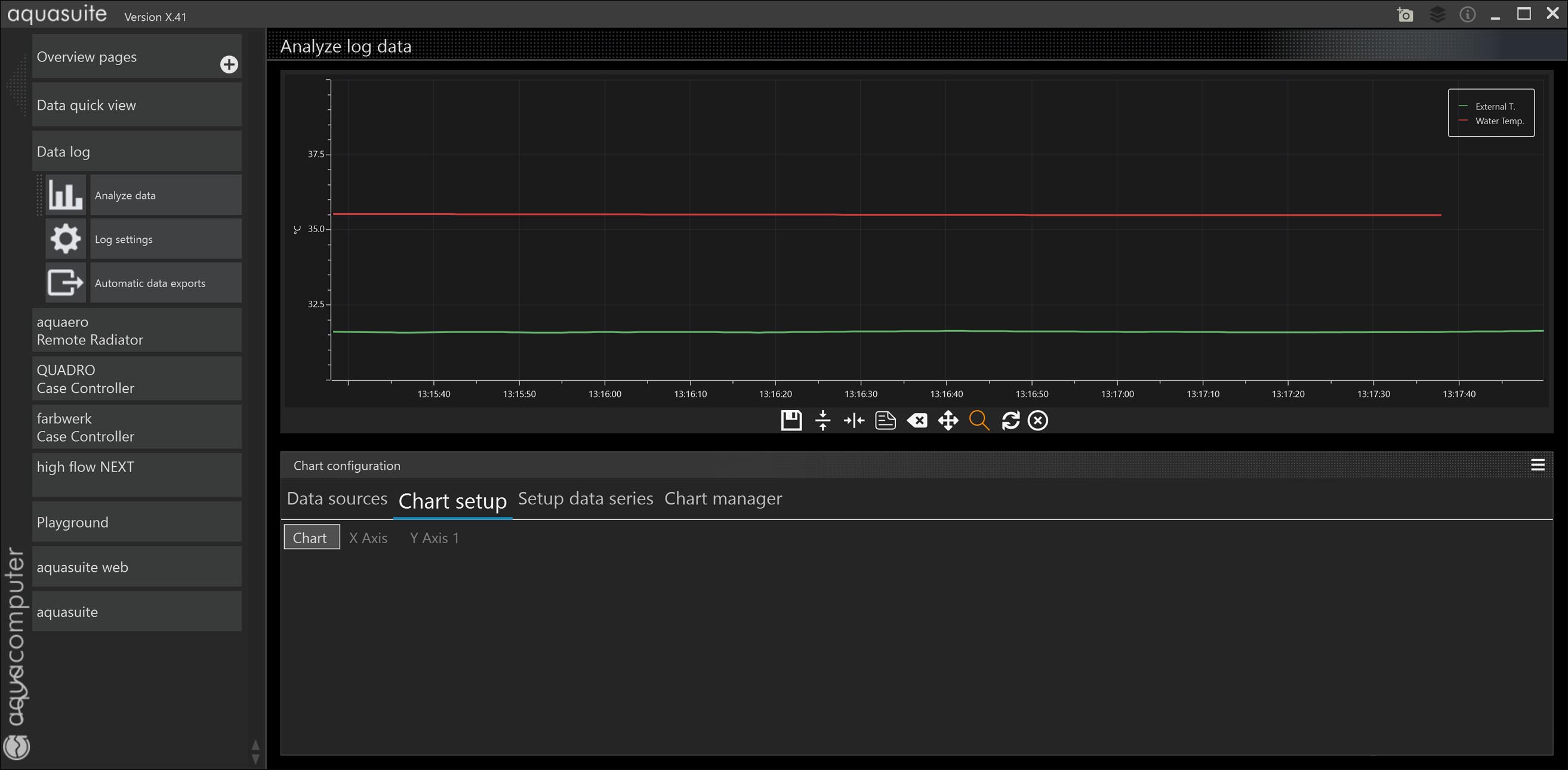This screenshot has width=1568, height=770.
Task: Click the 13:17:00 x-axis label
Action: click(1117, 394)
